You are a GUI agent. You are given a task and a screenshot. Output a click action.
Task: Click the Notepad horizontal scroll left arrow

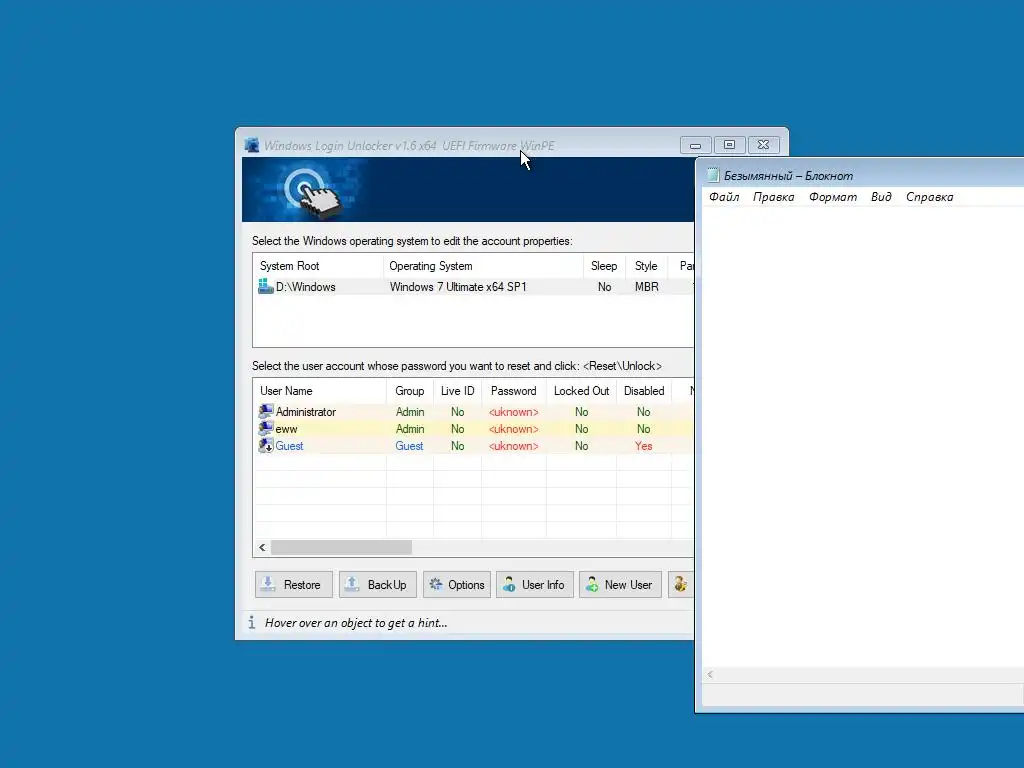pos(710,675)
